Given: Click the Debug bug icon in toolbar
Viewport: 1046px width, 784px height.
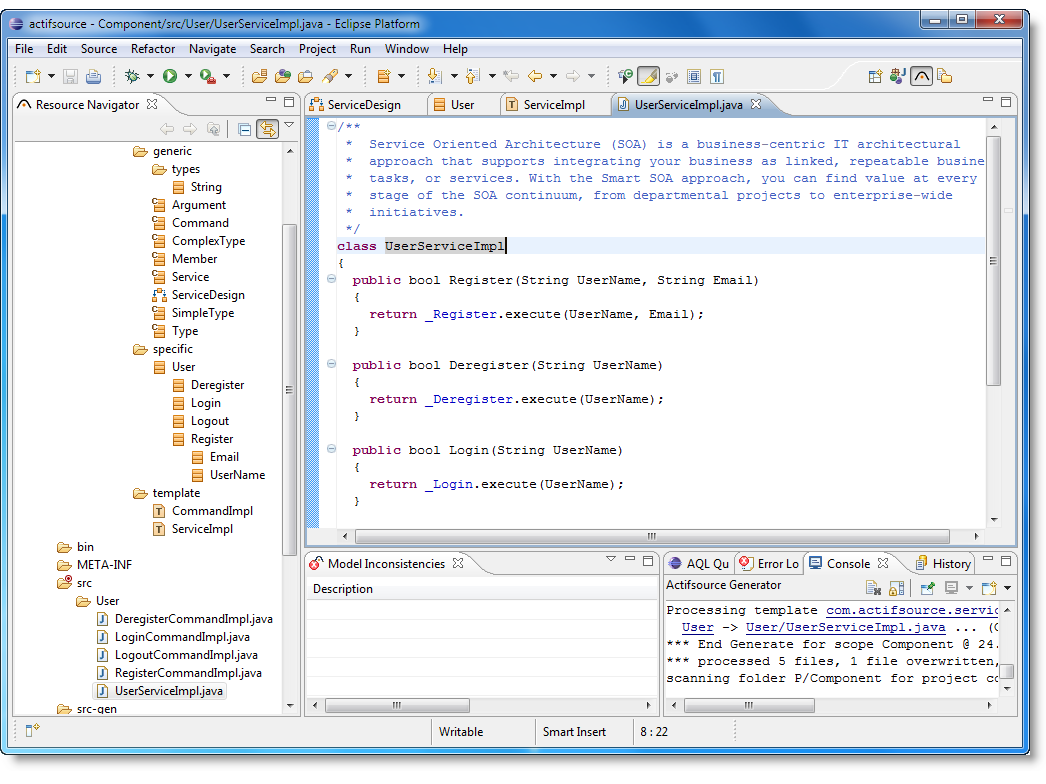Looking at the screenshot, I should point(132,76).
